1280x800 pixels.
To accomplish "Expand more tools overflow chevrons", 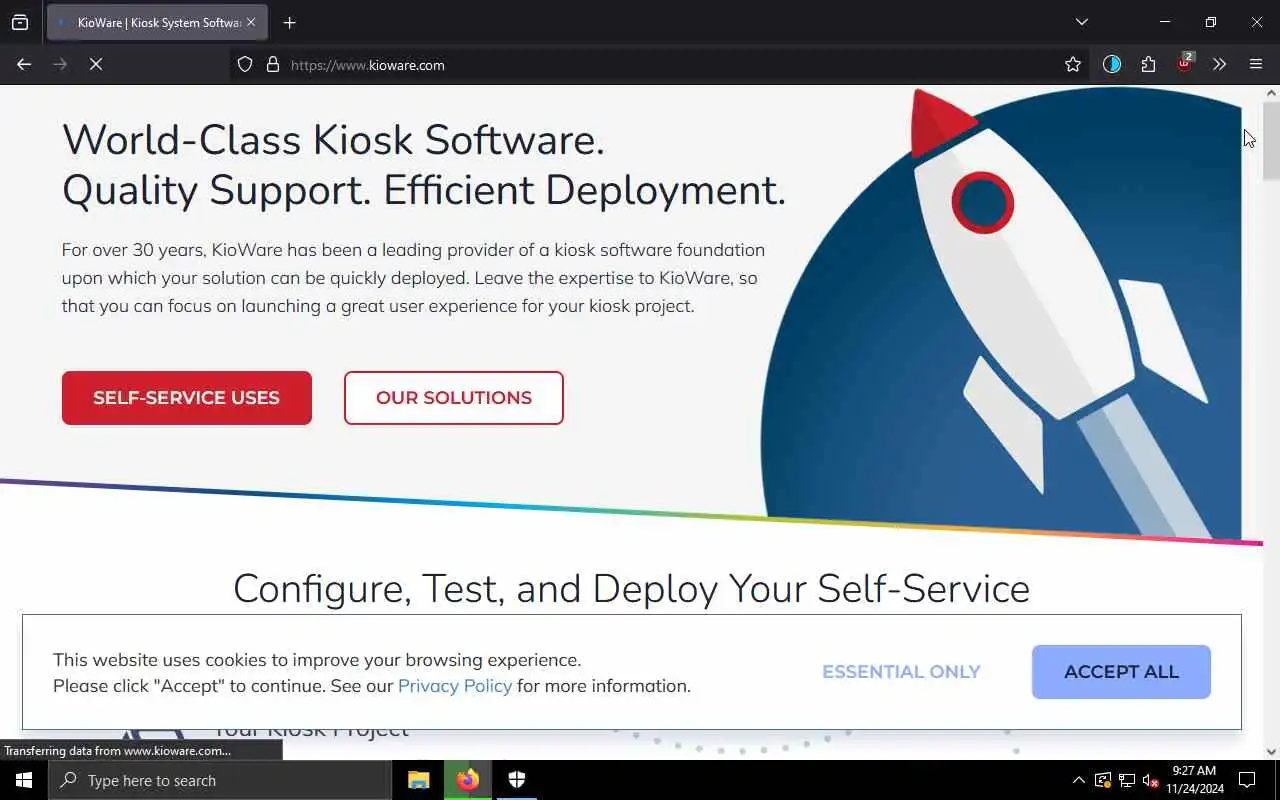I will [x=1219, y=64].
